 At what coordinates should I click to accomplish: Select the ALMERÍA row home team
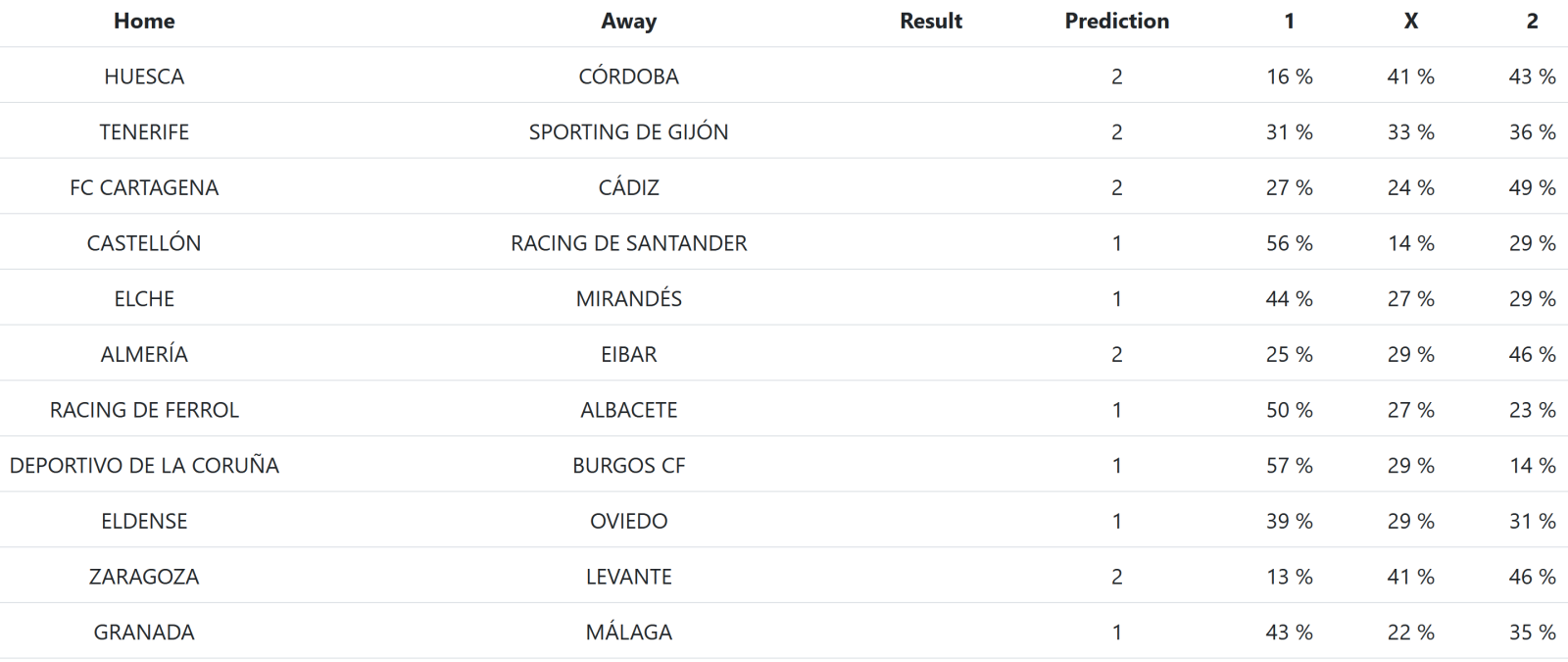tap(144, 355)
